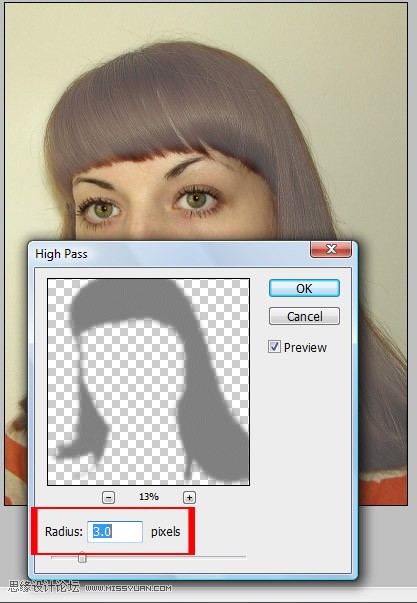
Task: Click the Radius value field
Action: [x=115, y=532]
